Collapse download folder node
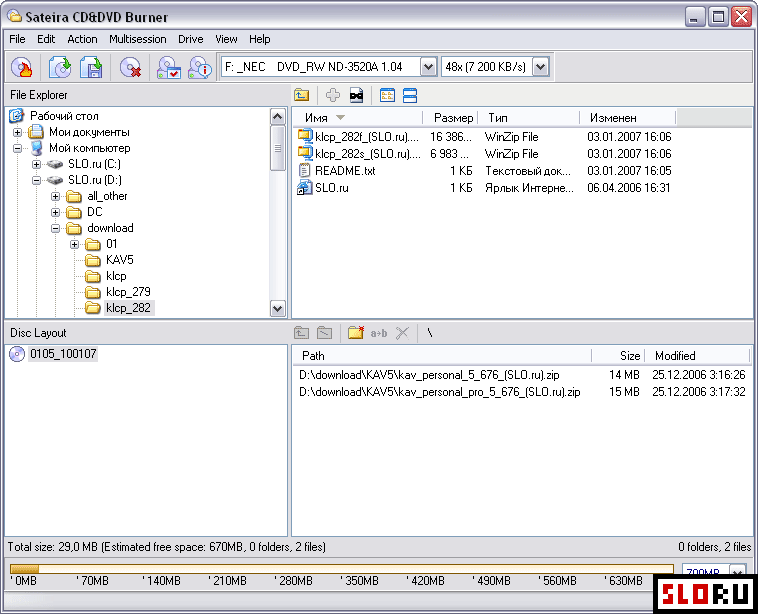The height and width of the screenshot is (614, 758). point(56,228)
